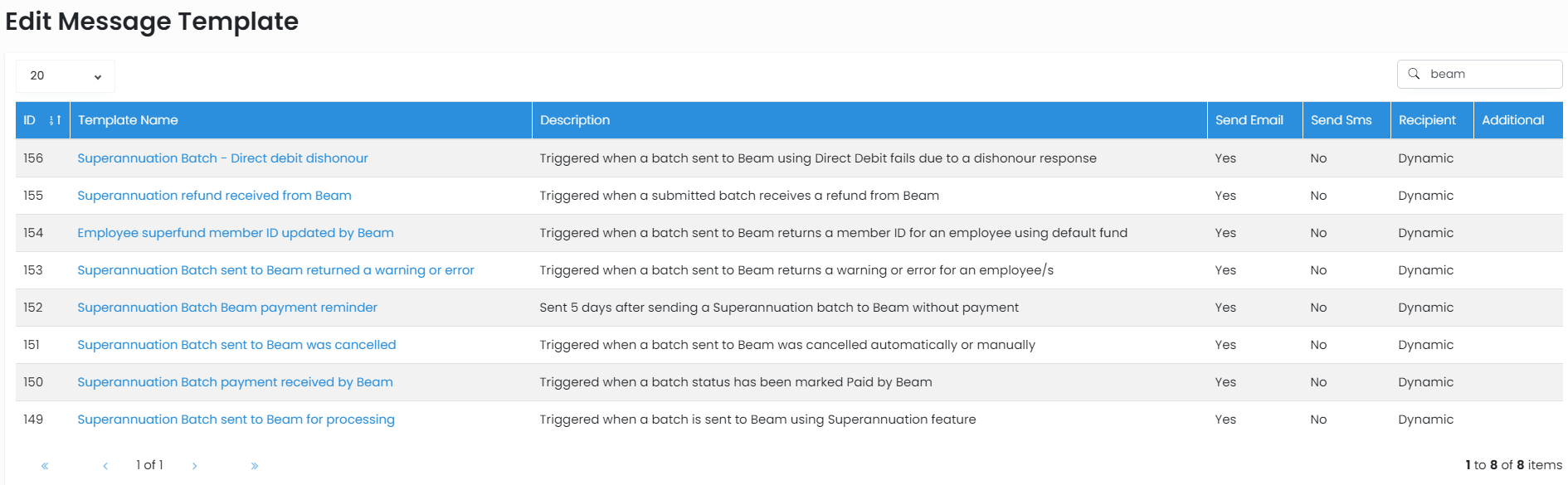Go to first page of results
The height and width of the screenshot is (485, 1568).
pos(45,466)
